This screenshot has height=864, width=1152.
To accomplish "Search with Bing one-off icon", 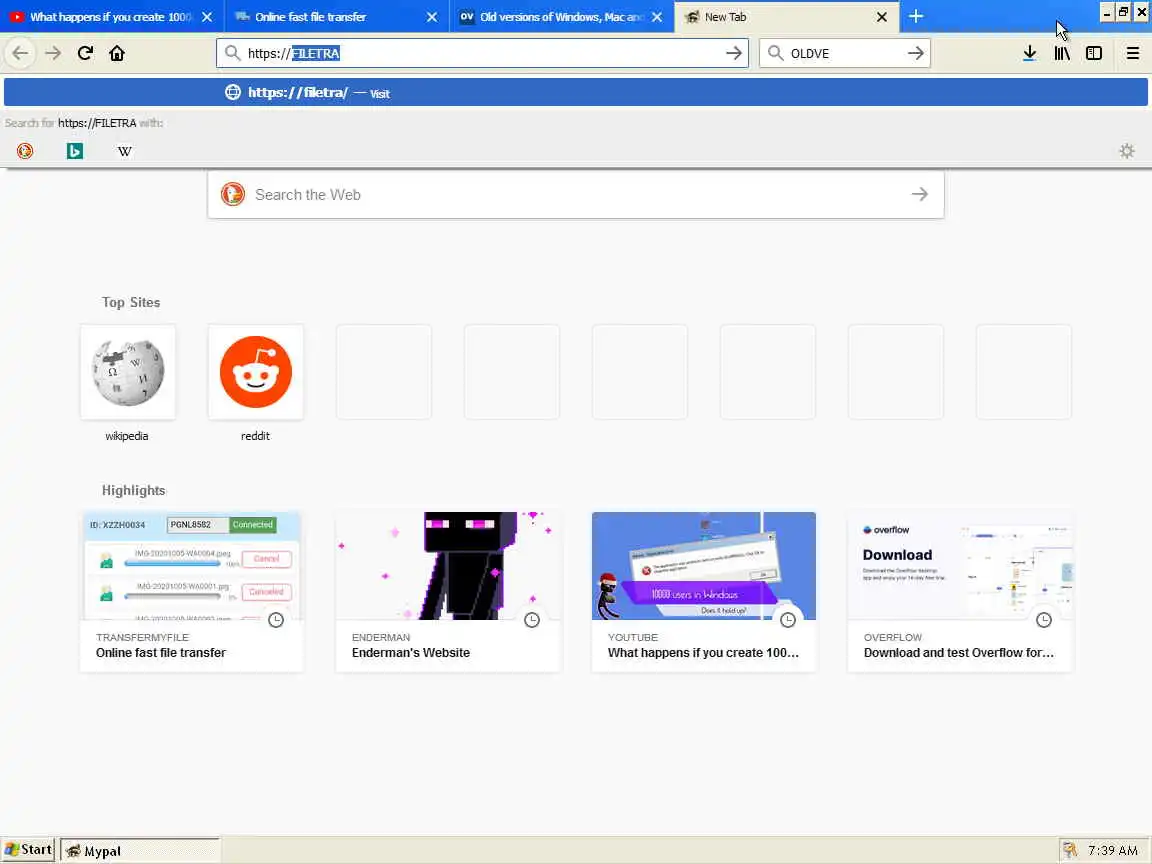I will 75,151.
